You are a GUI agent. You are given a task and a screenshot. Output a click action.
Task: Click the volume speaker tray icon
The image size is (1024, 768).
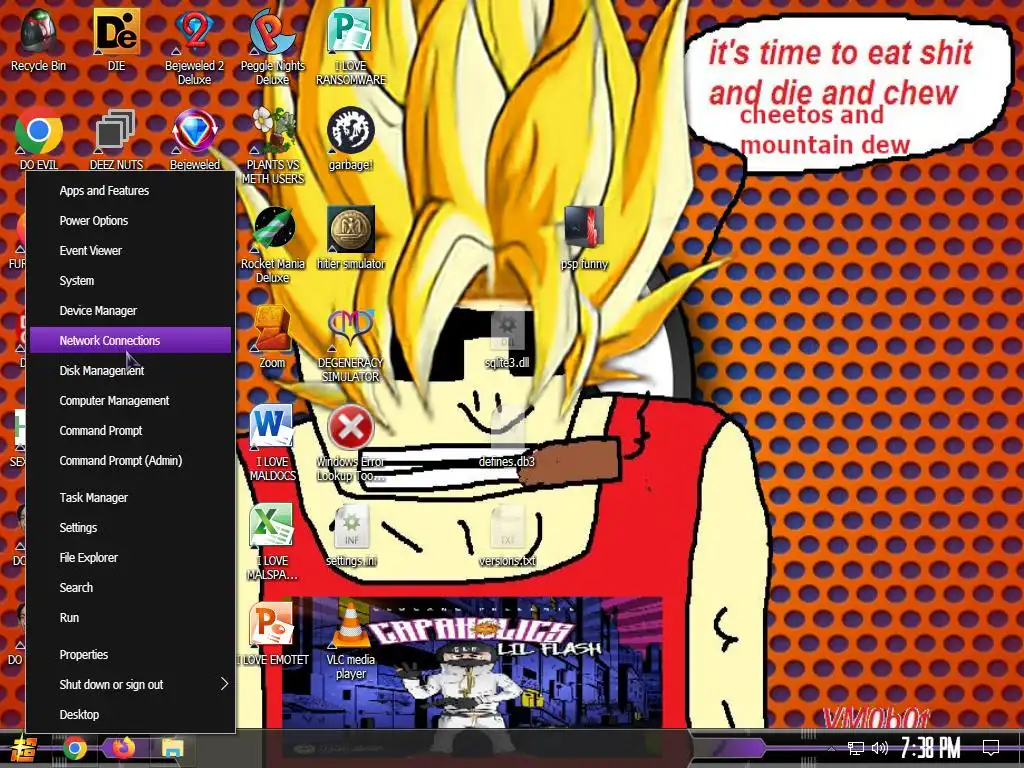(x=880, y=748)
